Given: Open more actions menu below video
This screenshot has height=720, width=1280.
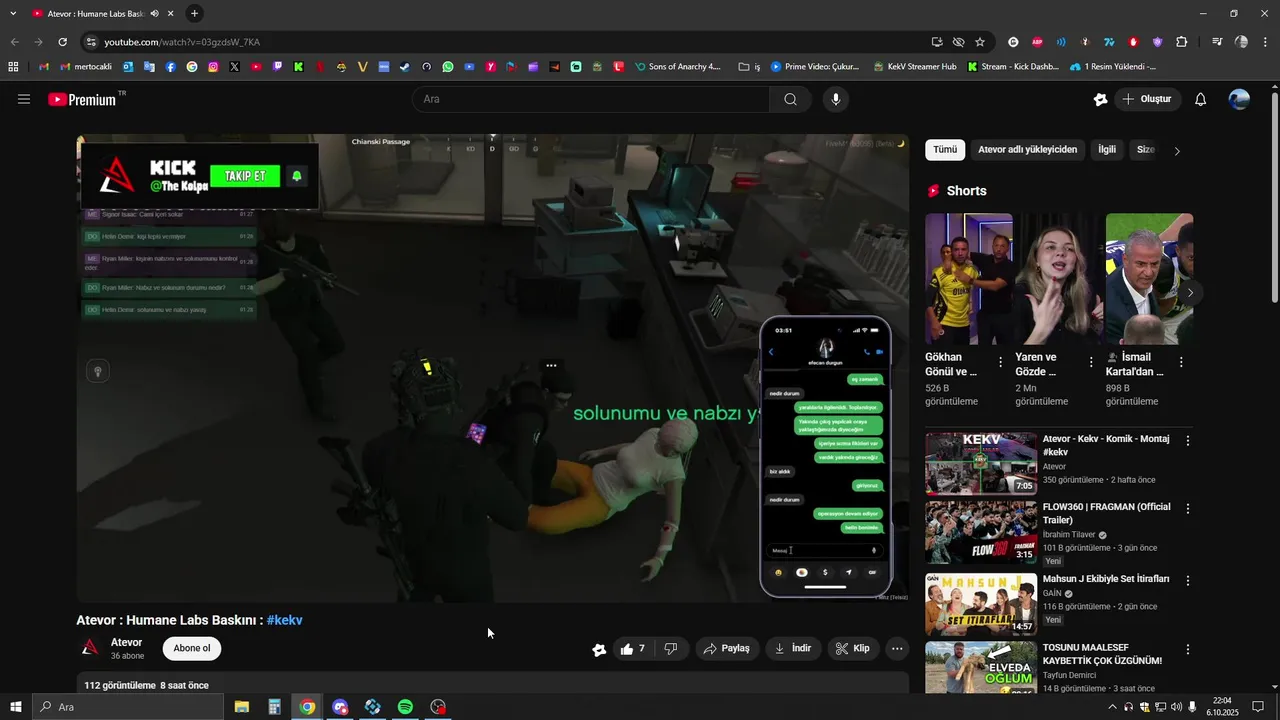Looking at the screenshot, I should click(897, 648).
